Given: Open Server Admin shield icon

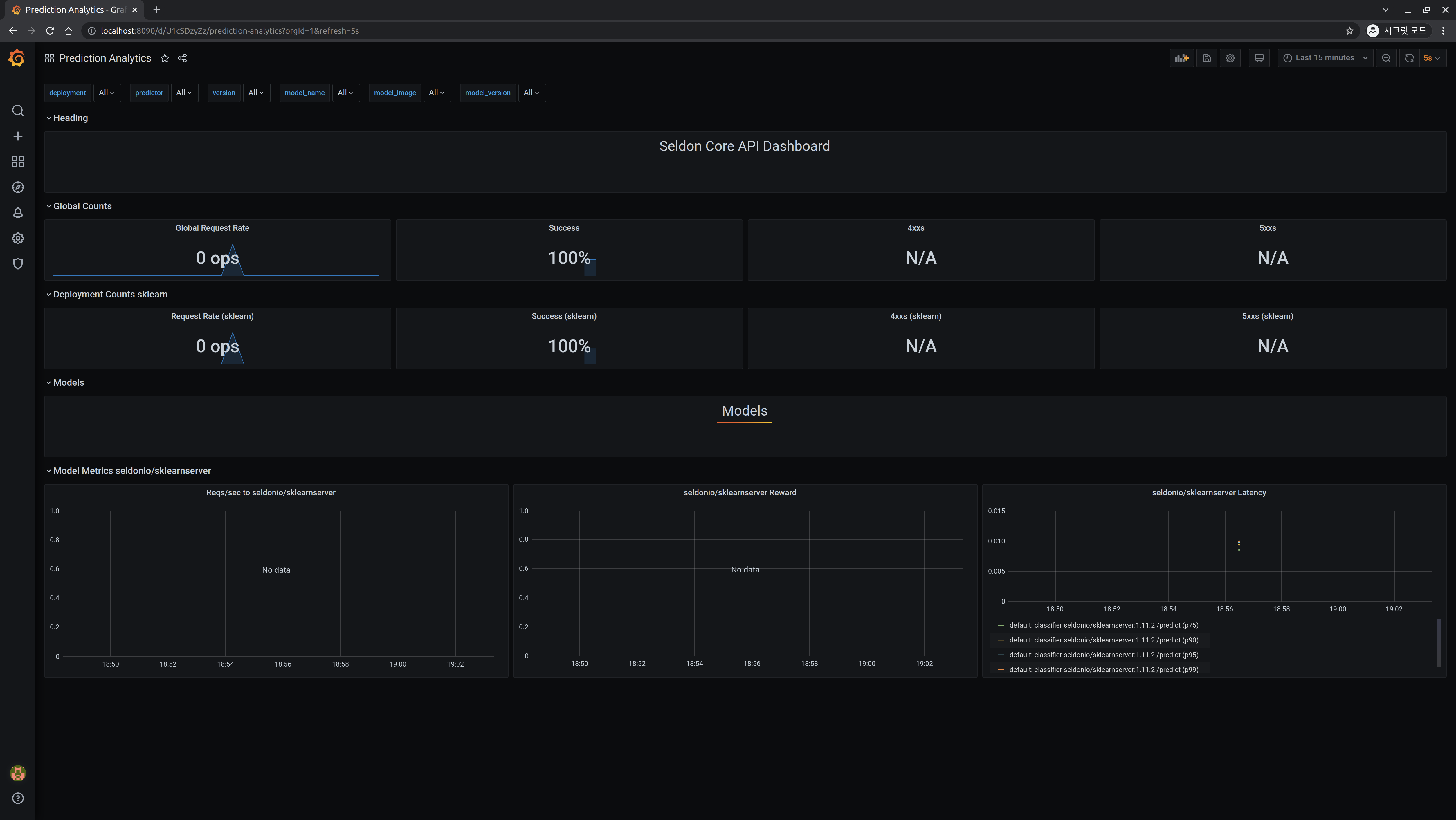Looking at the screenshot, I should click(x=17, y=264).
